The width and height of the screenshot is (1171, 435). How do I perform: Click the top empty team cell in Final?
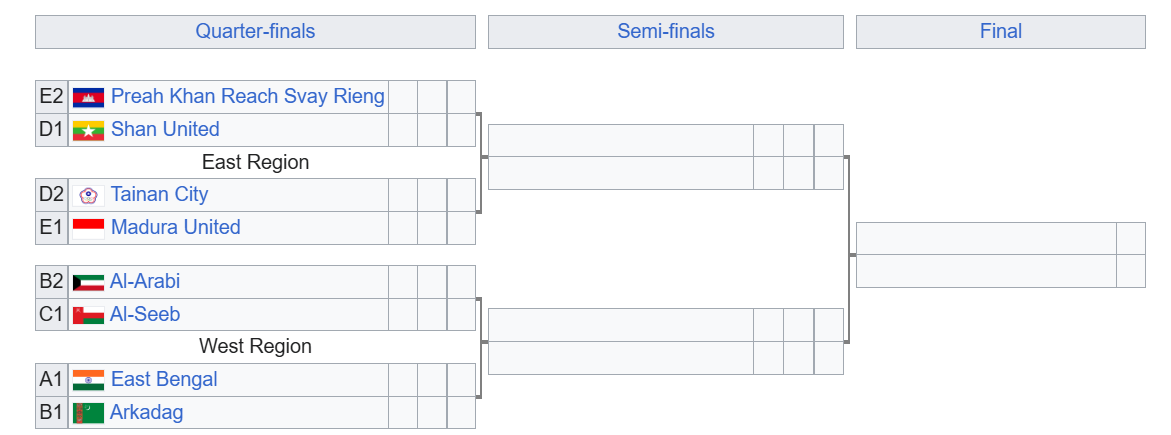tap(986, 238)
